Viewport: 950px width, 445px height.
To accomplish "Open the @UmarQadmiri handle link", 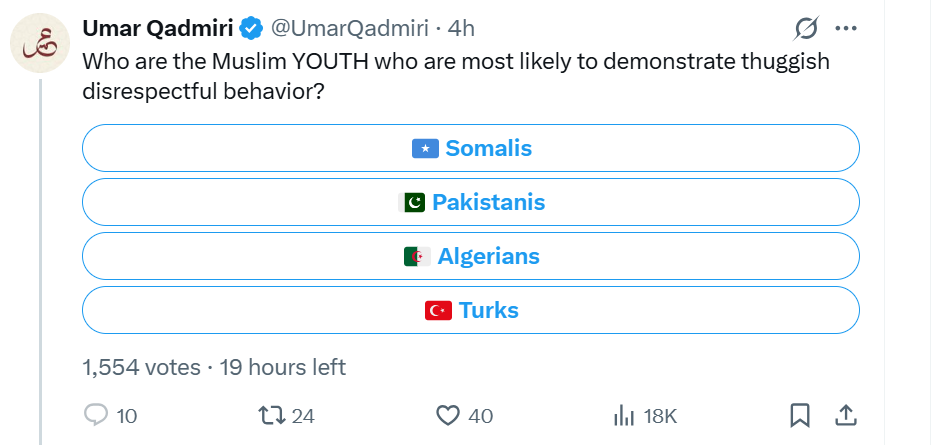I will click(x=349, y=28).
